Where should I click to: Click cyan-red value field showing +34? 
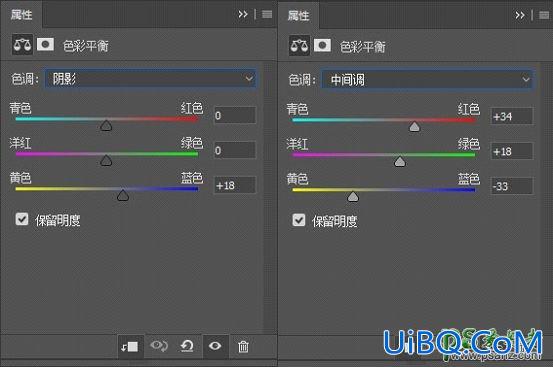click(x=512, y=116)
